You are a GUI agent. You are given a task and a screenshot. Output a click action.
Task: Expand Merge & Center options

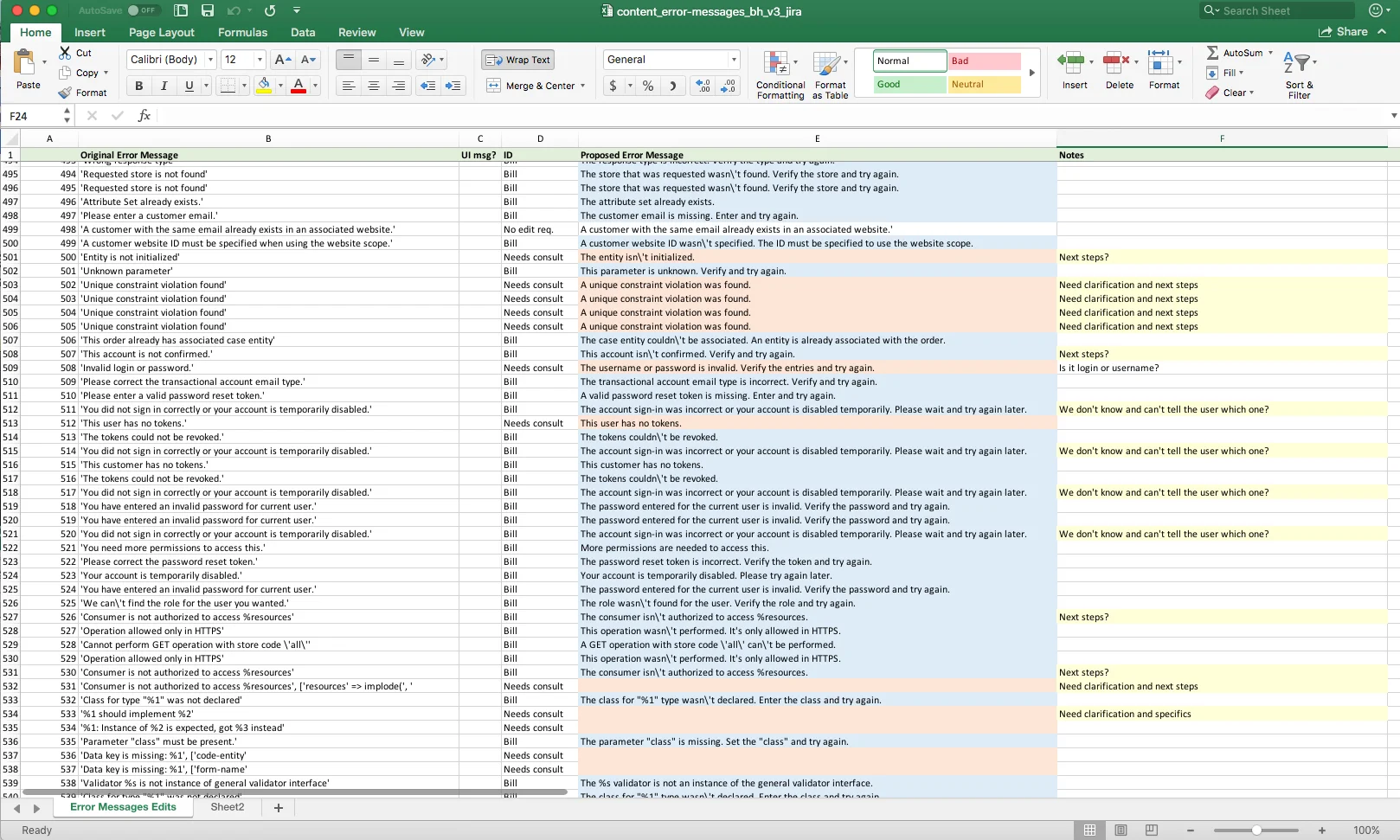(583, 86)
